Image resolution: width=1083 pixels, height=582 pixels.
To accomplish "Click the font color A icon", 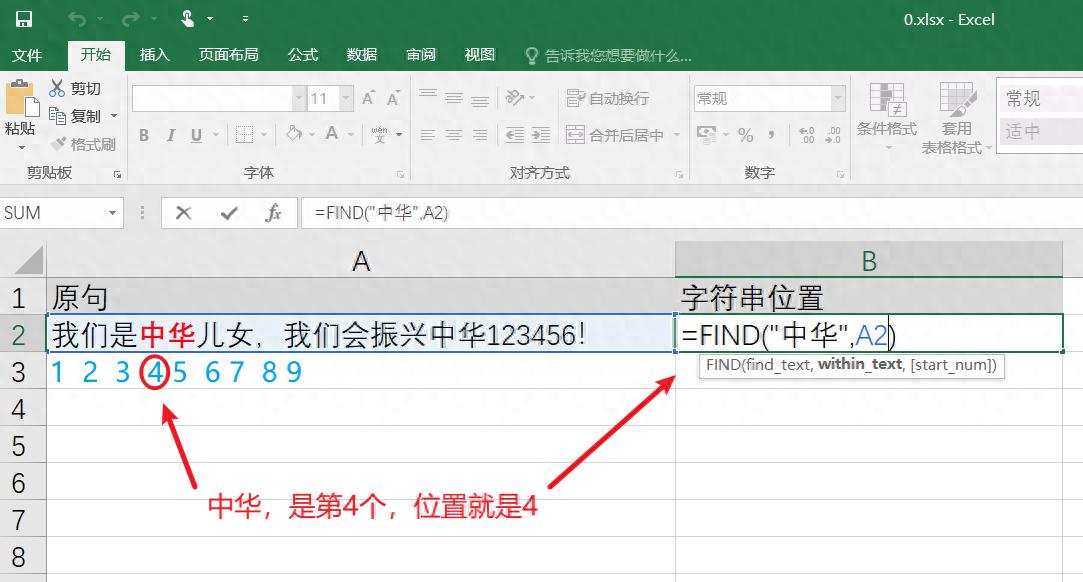I will (332, 133).
